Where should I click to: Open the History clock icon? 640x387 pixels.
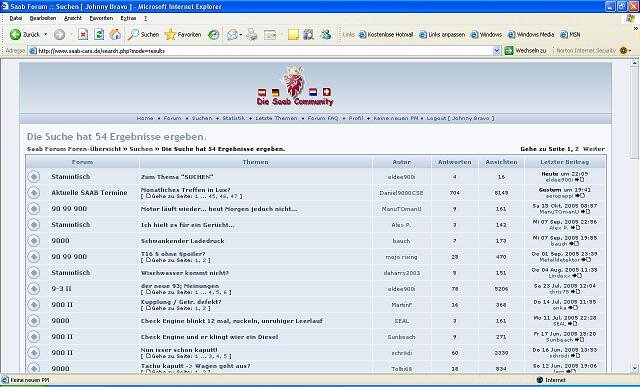pos(213,35)
